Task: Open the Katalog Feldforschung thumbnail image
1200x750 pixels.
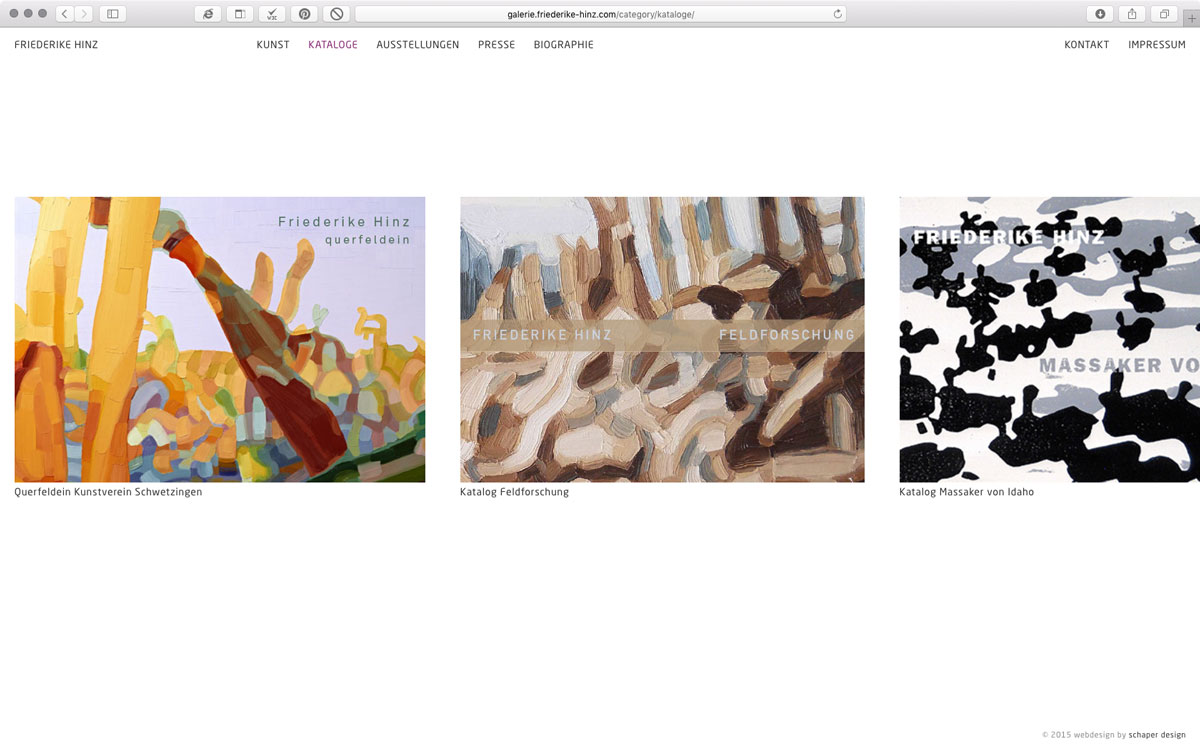Action: pyautogui.click(x=662, y=339)
